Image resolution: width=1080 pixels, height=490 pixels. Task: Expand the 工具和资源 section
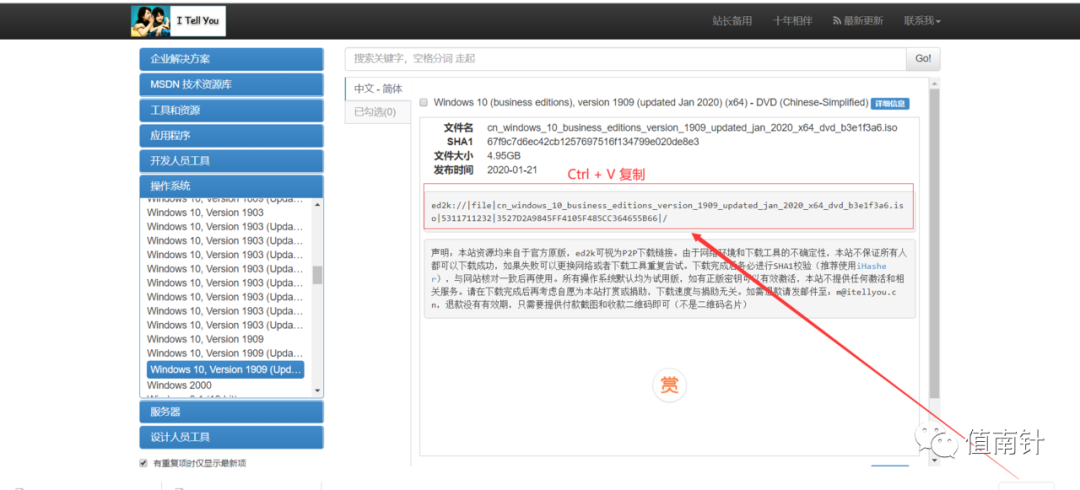tap(231, 110)
